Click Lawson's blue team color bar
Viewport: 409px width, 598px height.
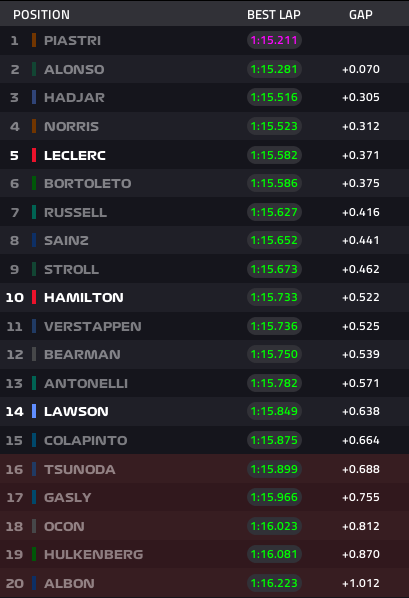point(34,412)
